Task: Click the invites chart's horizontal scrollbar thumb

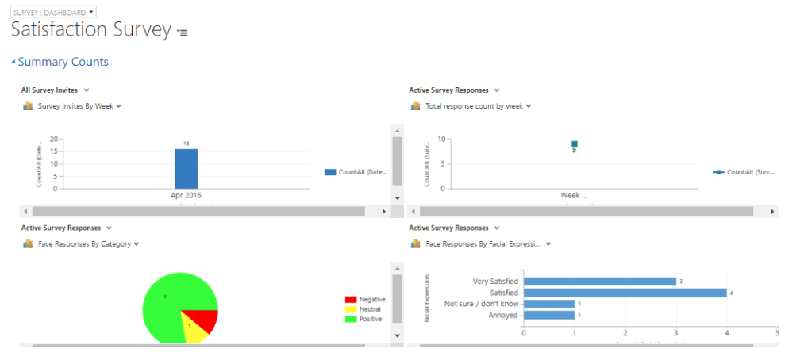Action: [x=198, y=211]
